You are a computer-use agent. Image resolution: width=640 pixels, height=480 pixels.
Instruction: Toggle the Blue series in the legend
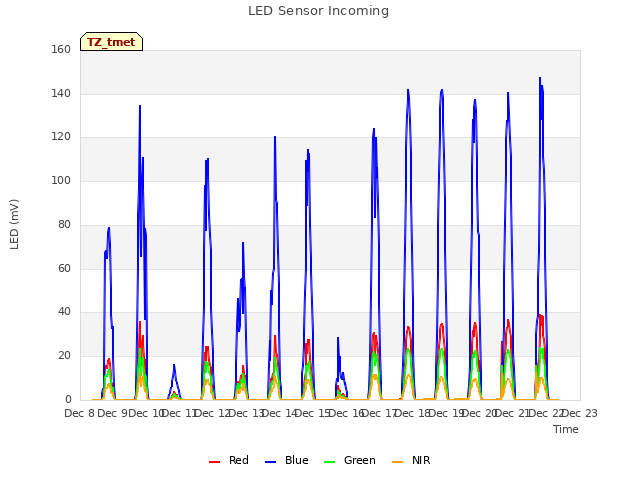tap(287, 460)
